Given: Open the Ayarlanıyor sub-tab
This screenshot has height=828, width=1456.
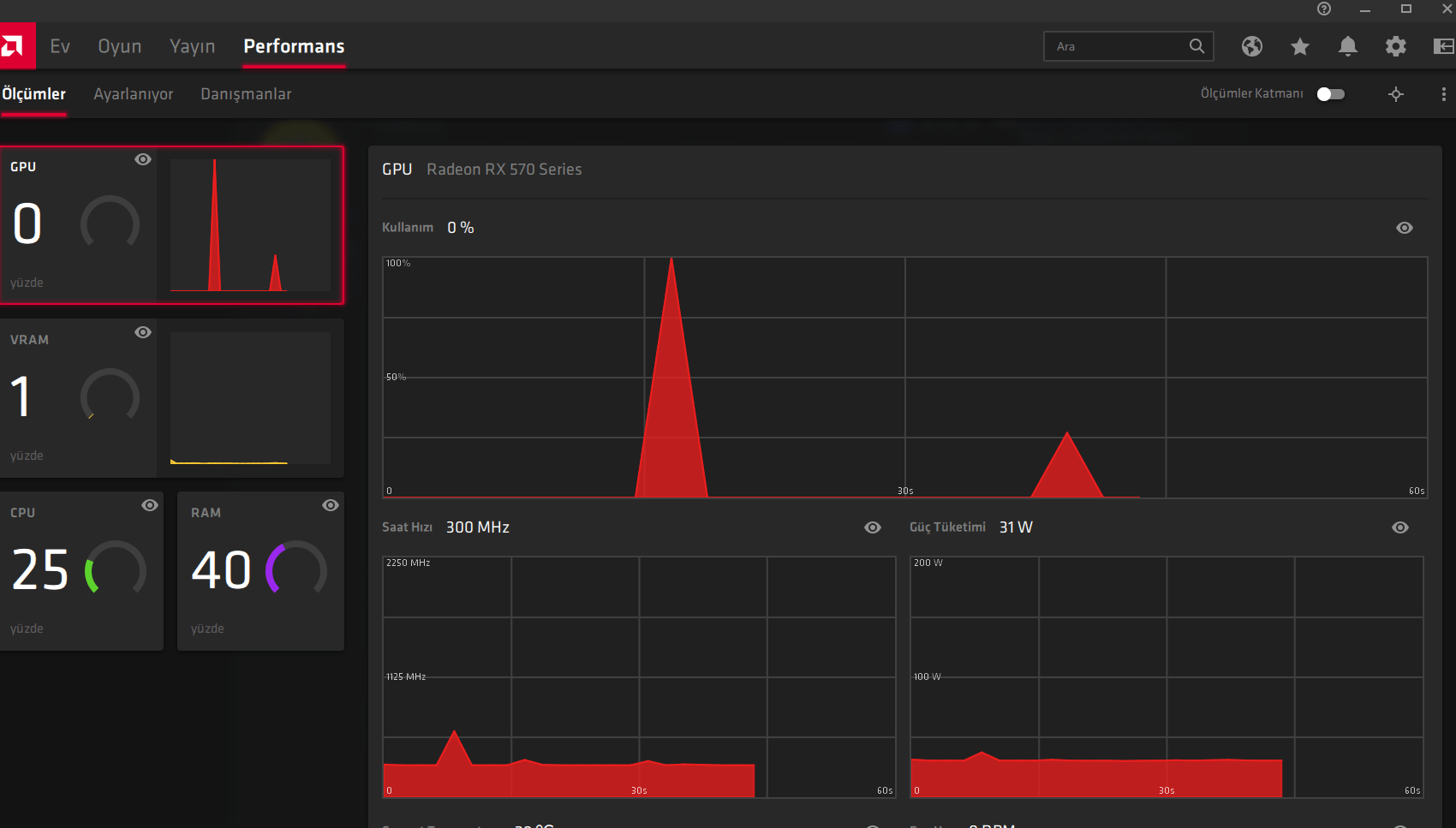Looking at the screenshot, I should pyautogui.click(x=134, y=94).
